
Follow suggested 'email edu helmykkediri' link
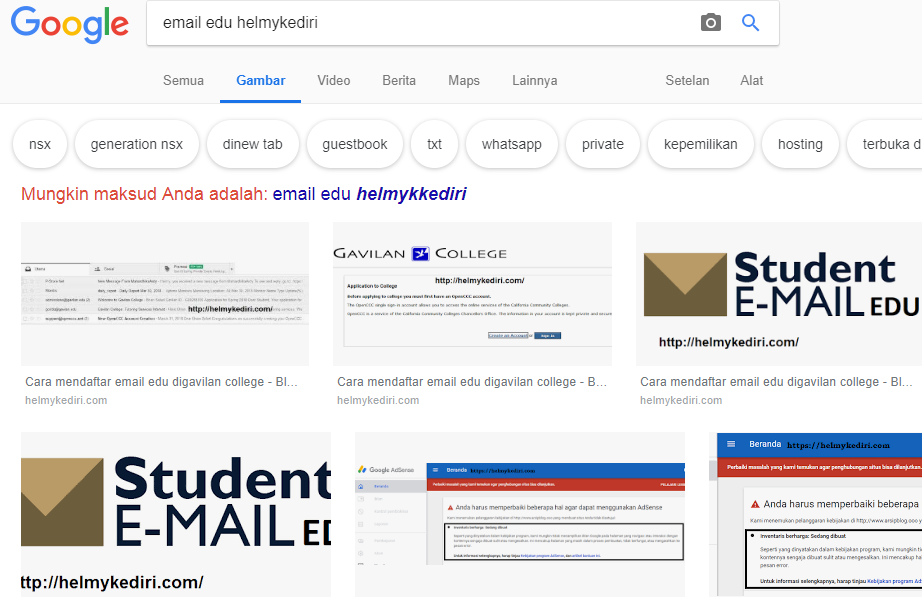pos(369,194)
